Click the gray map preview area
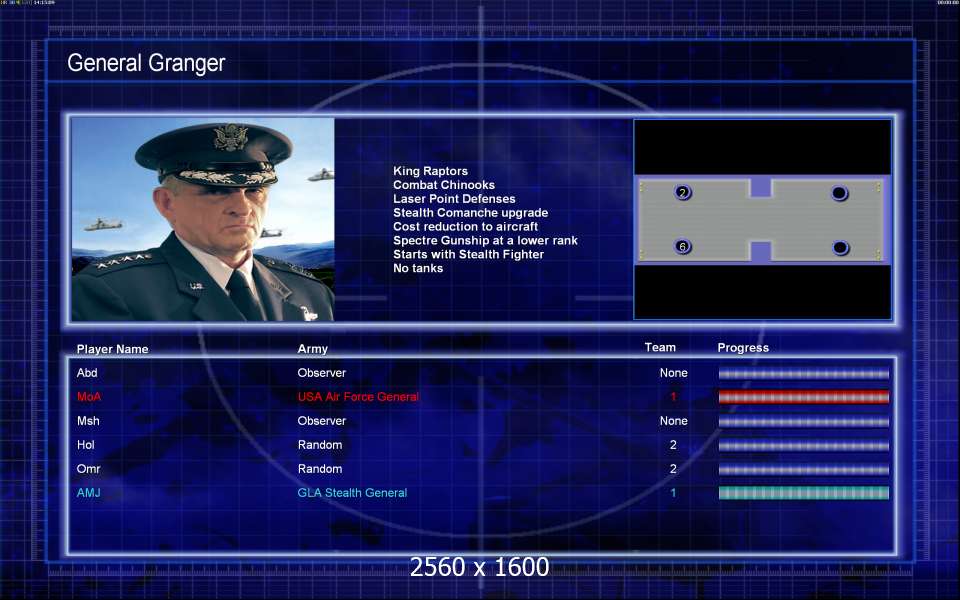This screenshot has width=960, height=600. (760, 220)
